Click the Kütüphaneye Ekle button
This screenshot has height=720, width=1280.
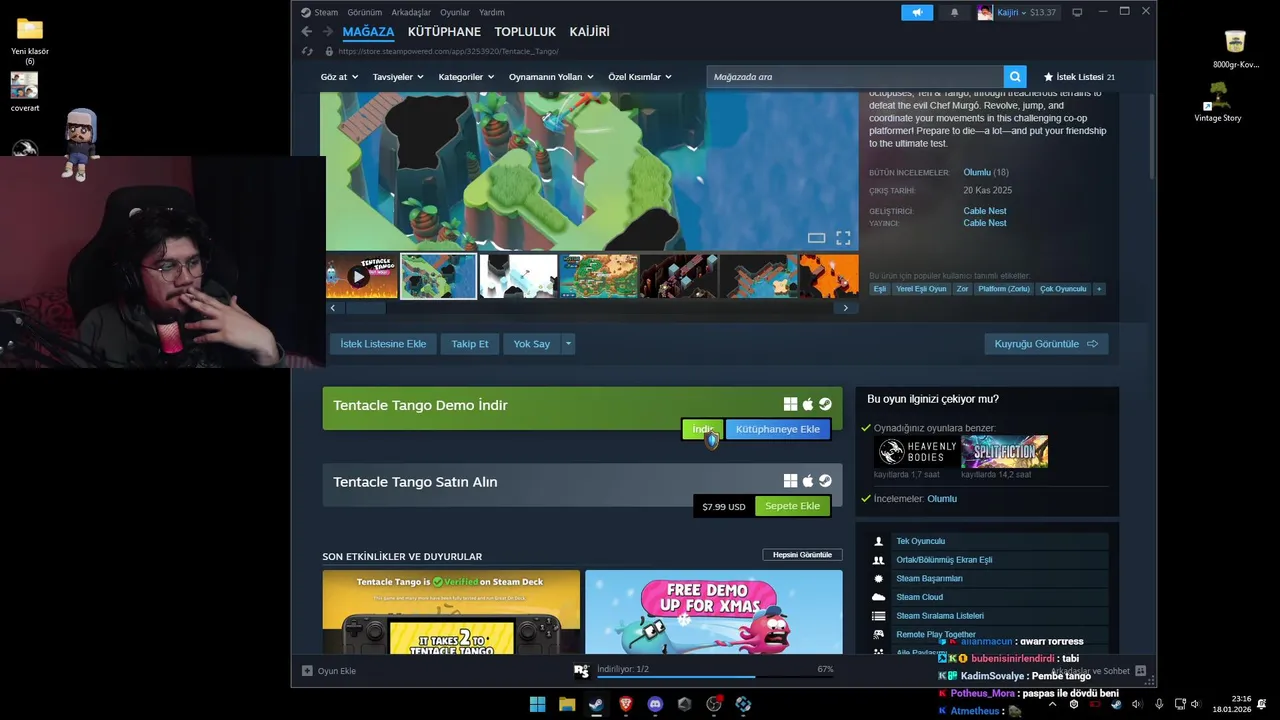(778, 429)
